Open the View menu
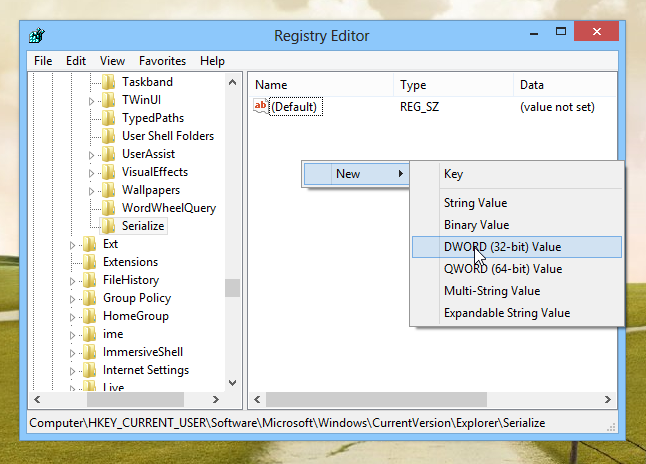 112,61
